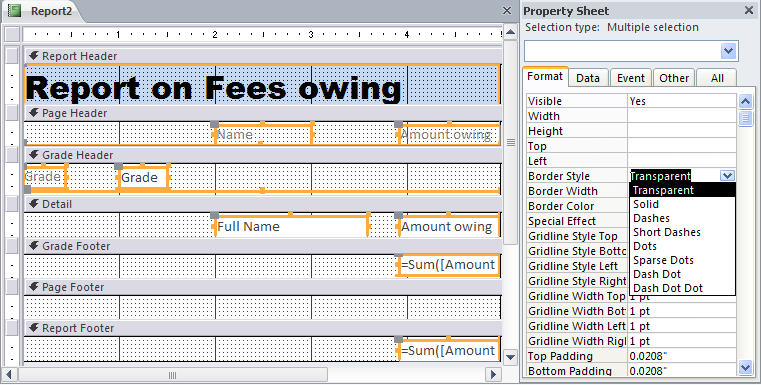761x385 pixels.
Task: Close the Report2 document window
Action: click(x=507, y=10)
